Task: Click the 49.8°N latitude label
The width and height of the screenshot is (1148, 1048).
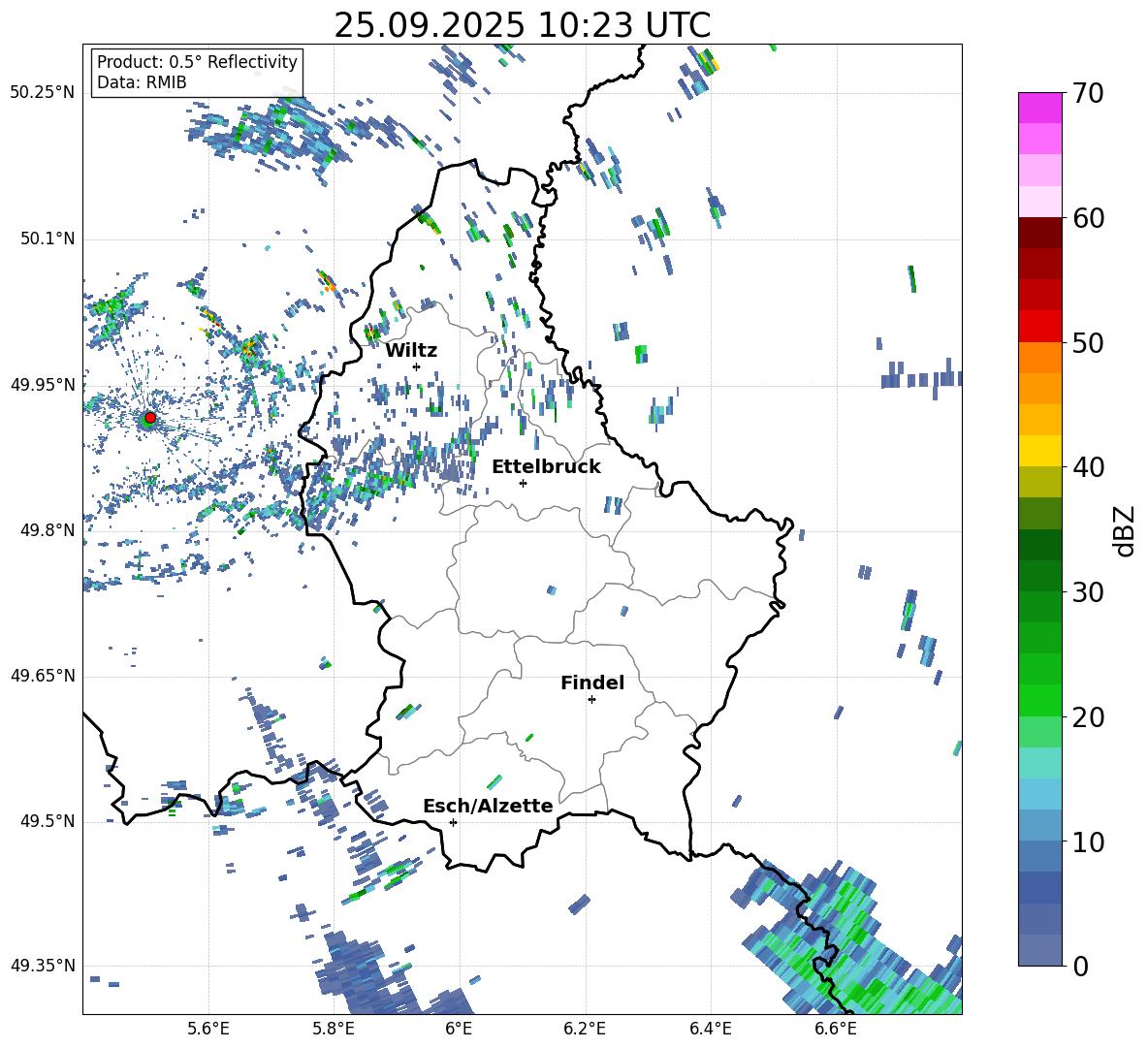Action: (x=47, y=530)
